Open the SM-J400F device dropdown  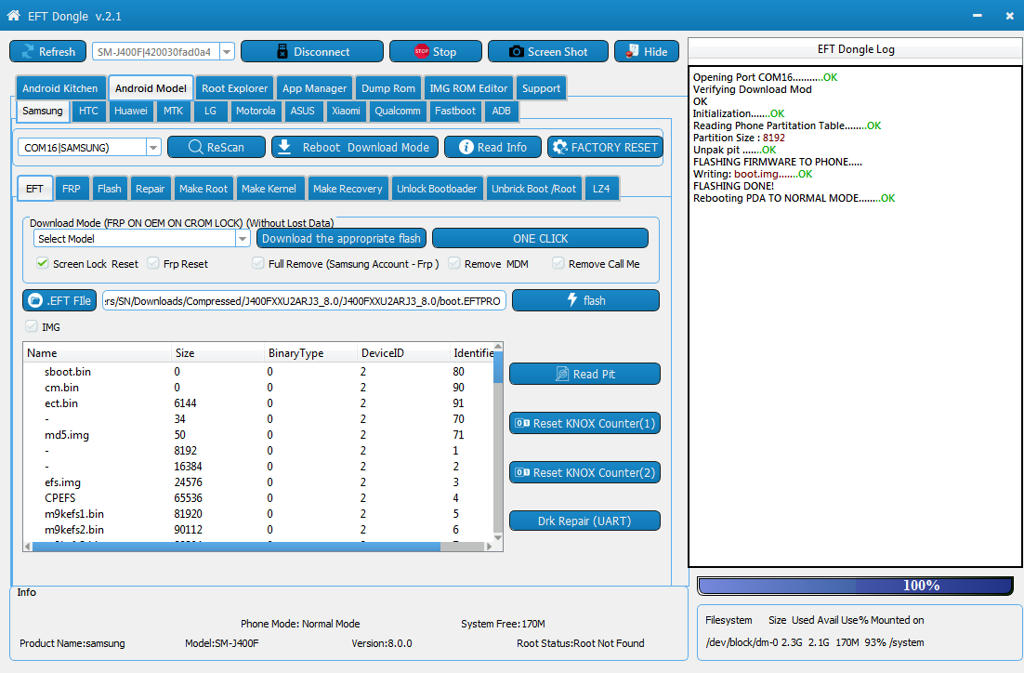(x=226, y=52)
